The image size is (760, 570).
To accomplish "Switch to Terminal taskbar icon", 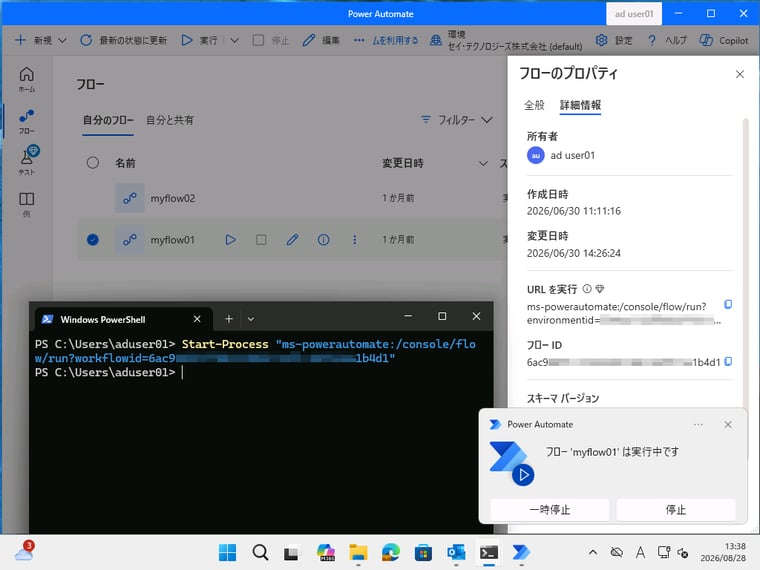I will 489,552.
